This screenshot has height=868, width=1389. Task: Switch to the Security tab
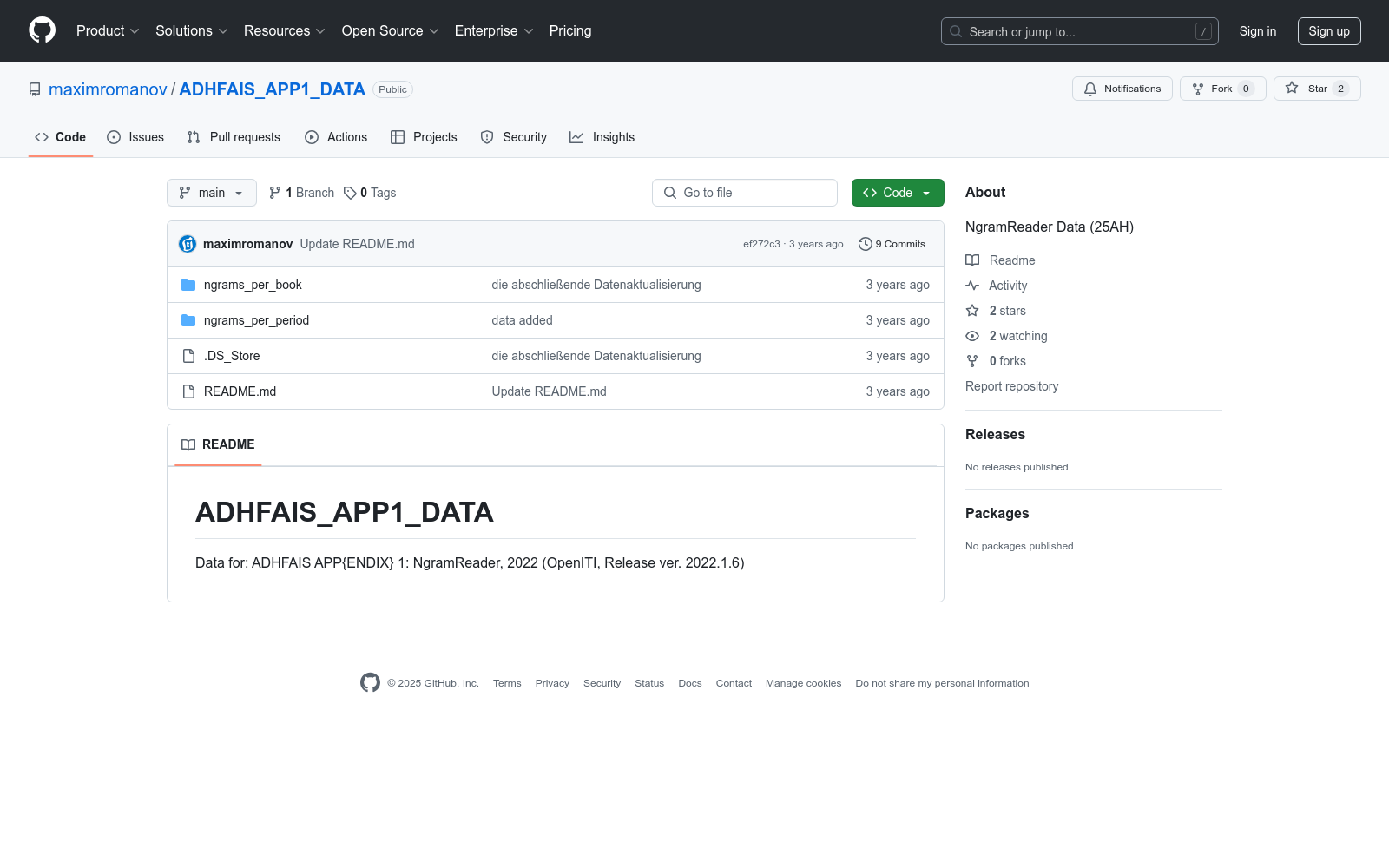pyautogui.click(x=514, y=137)
